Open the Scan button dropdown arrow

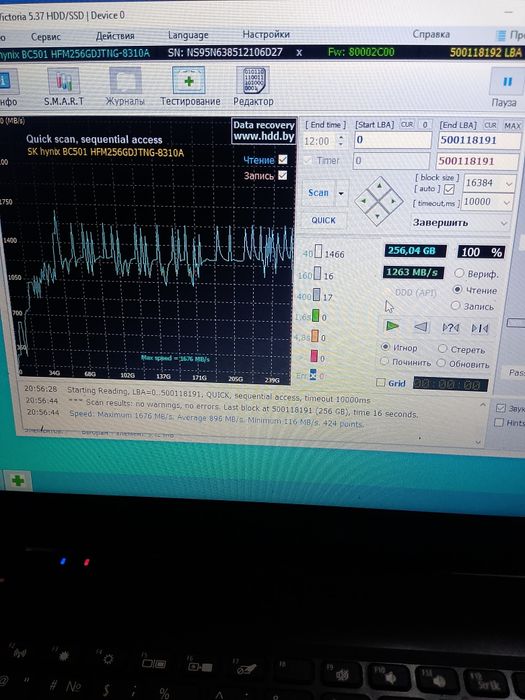(342, 194)
